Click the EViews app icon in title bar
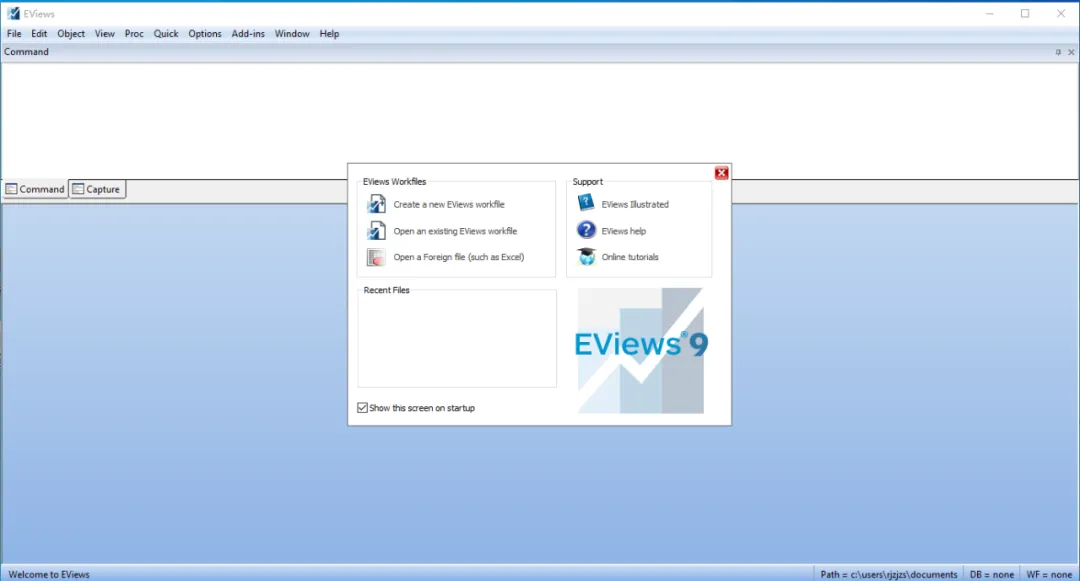This screenshot has width=1080, height=581. click(x=13, y=14)
